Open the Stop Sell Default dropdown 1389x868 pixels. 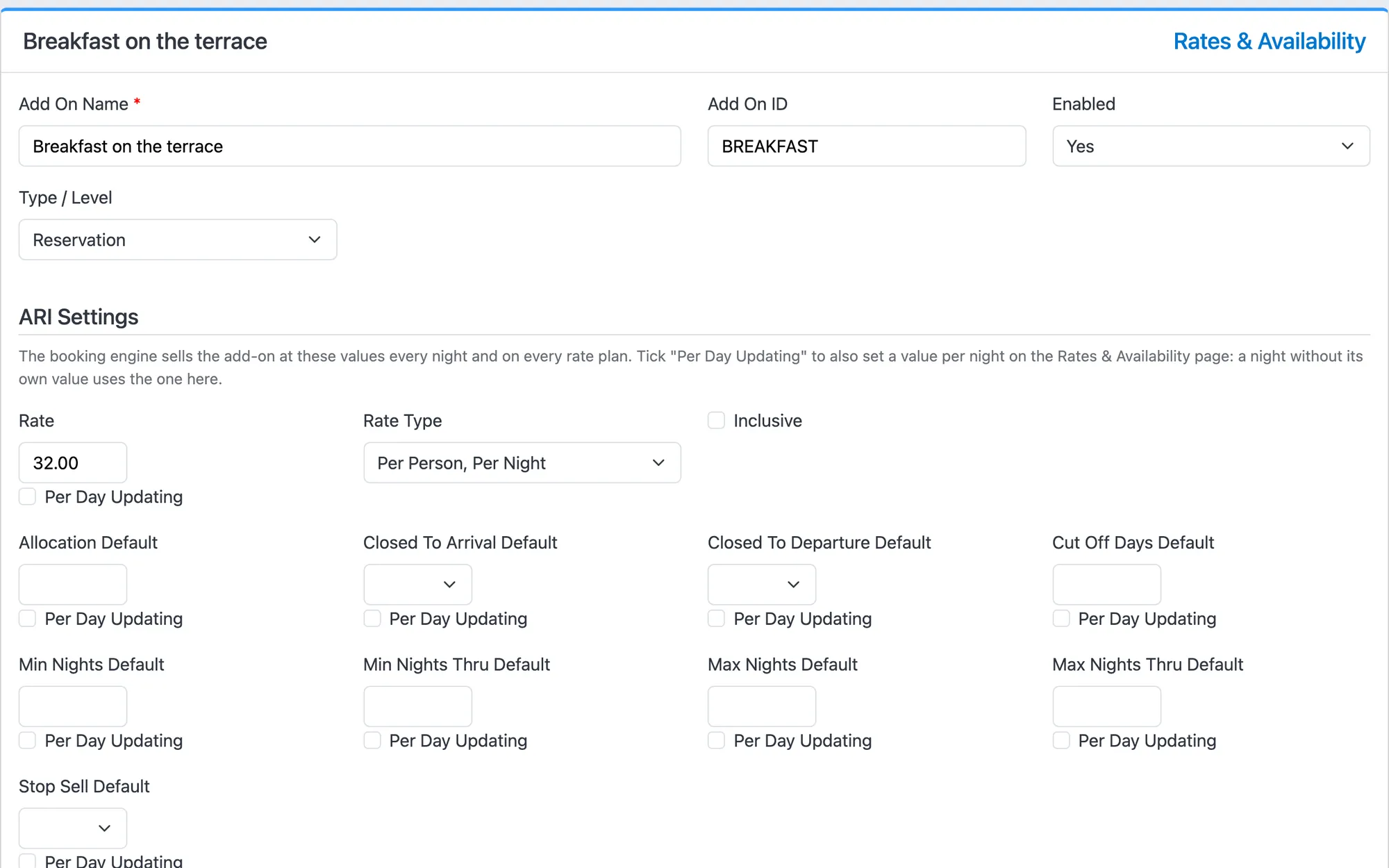73,828
